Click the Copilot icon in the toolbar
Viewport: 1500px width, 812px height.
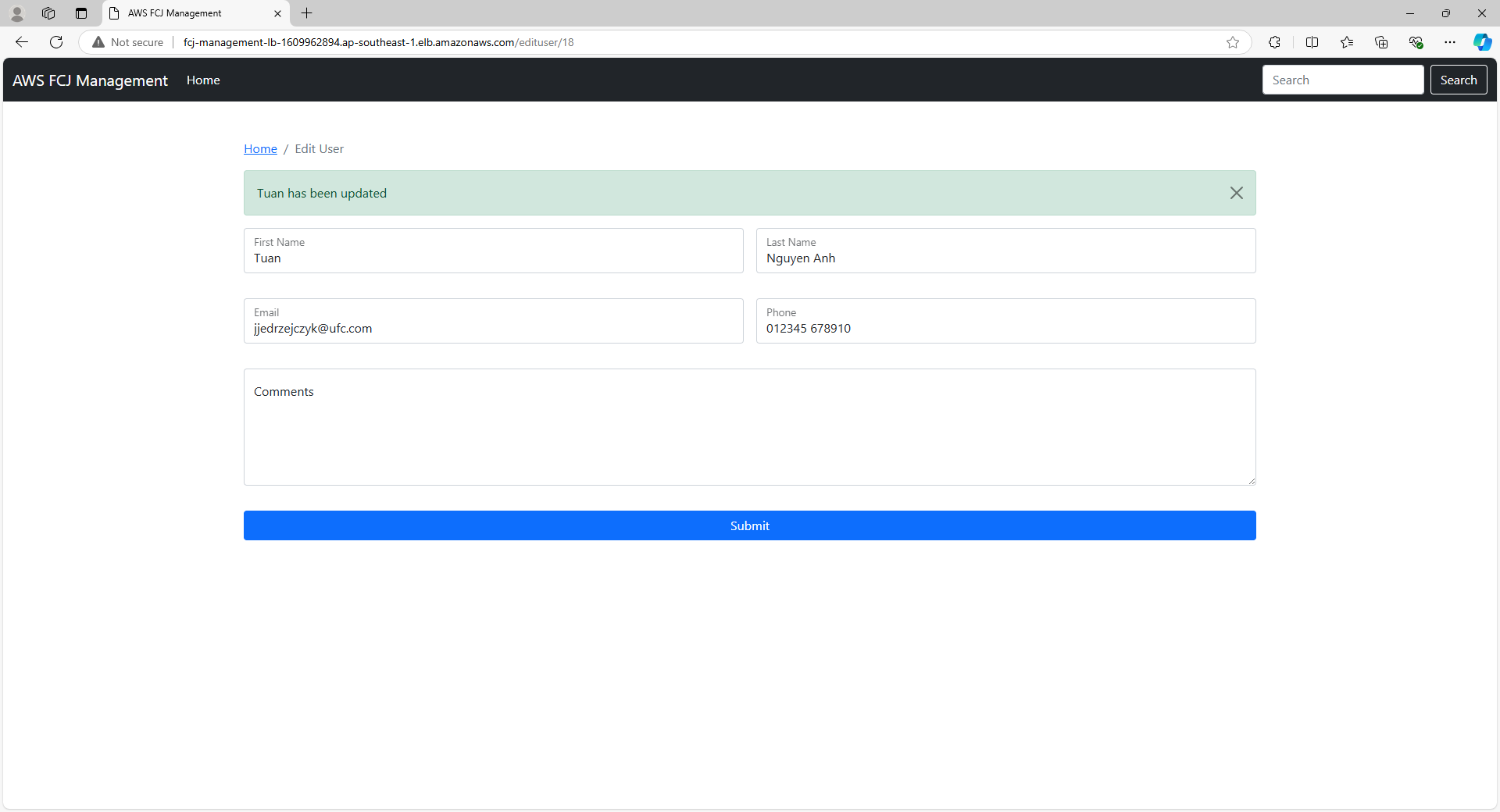click(x=1482, y=42)
